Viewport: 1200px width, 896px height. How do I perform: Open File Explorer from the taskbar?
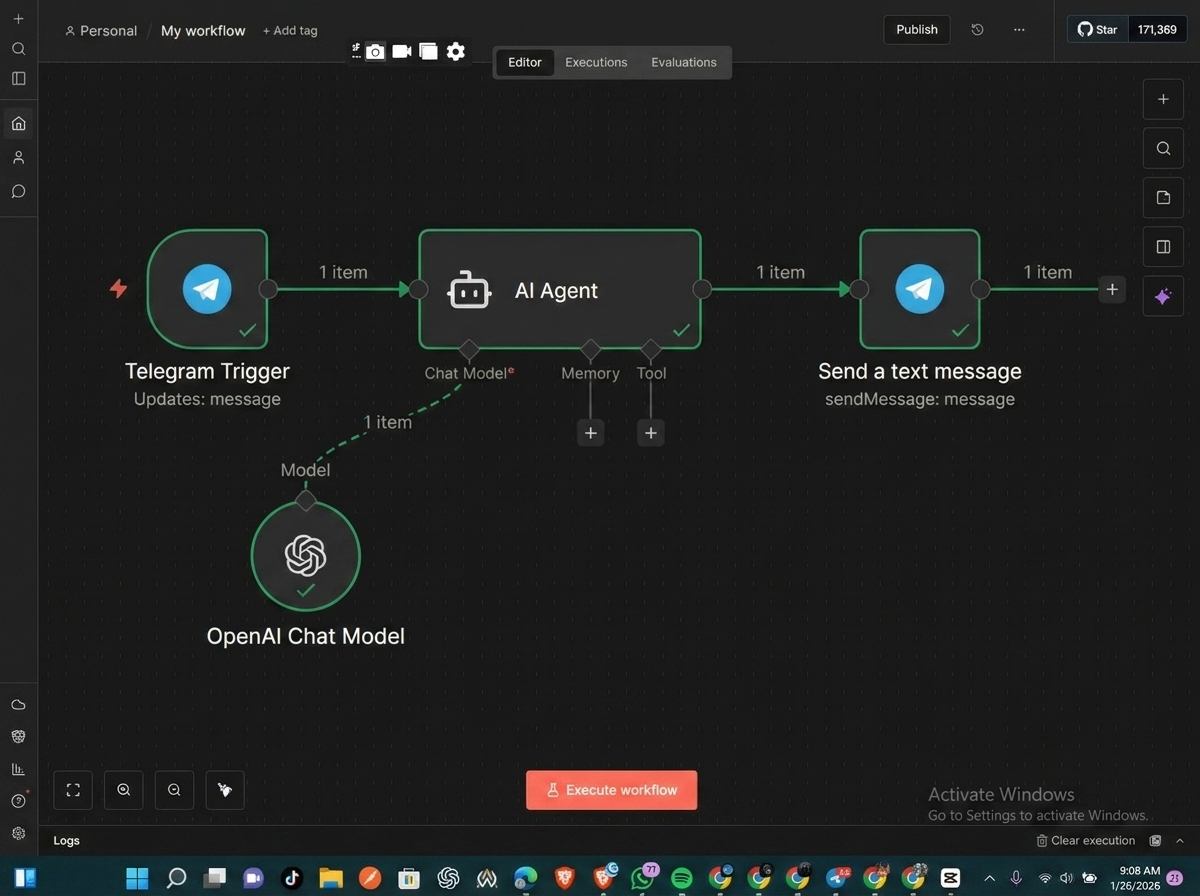331,878
